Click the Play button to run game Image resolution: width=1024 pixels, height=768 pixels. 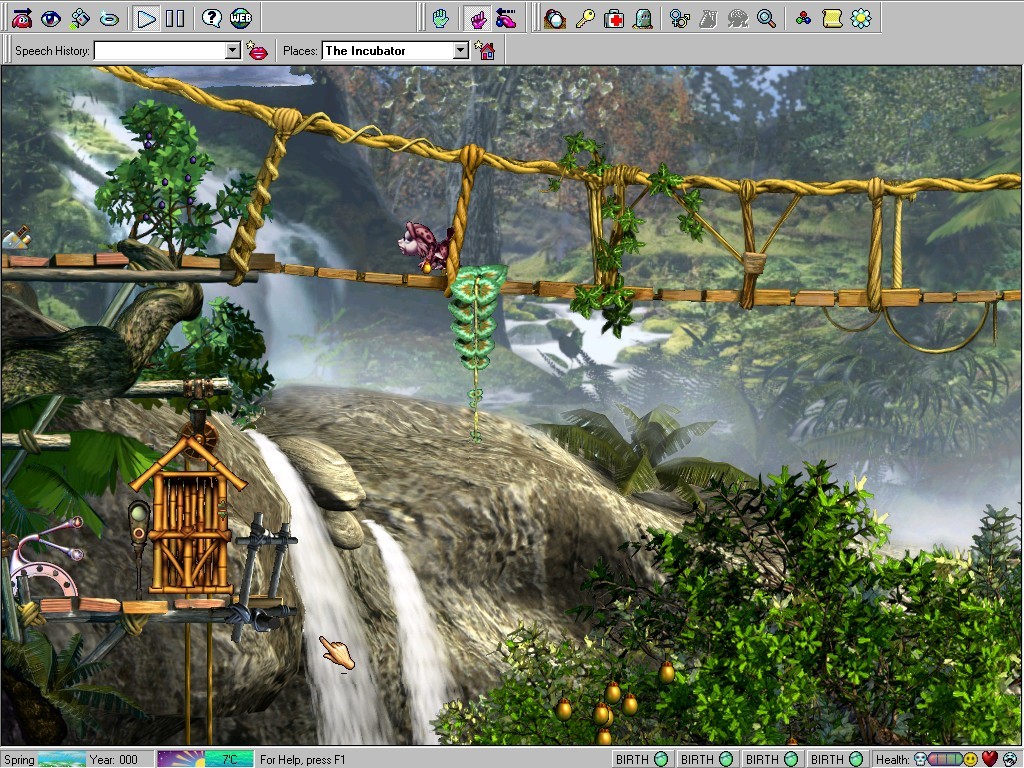click(x=146, y=18)
